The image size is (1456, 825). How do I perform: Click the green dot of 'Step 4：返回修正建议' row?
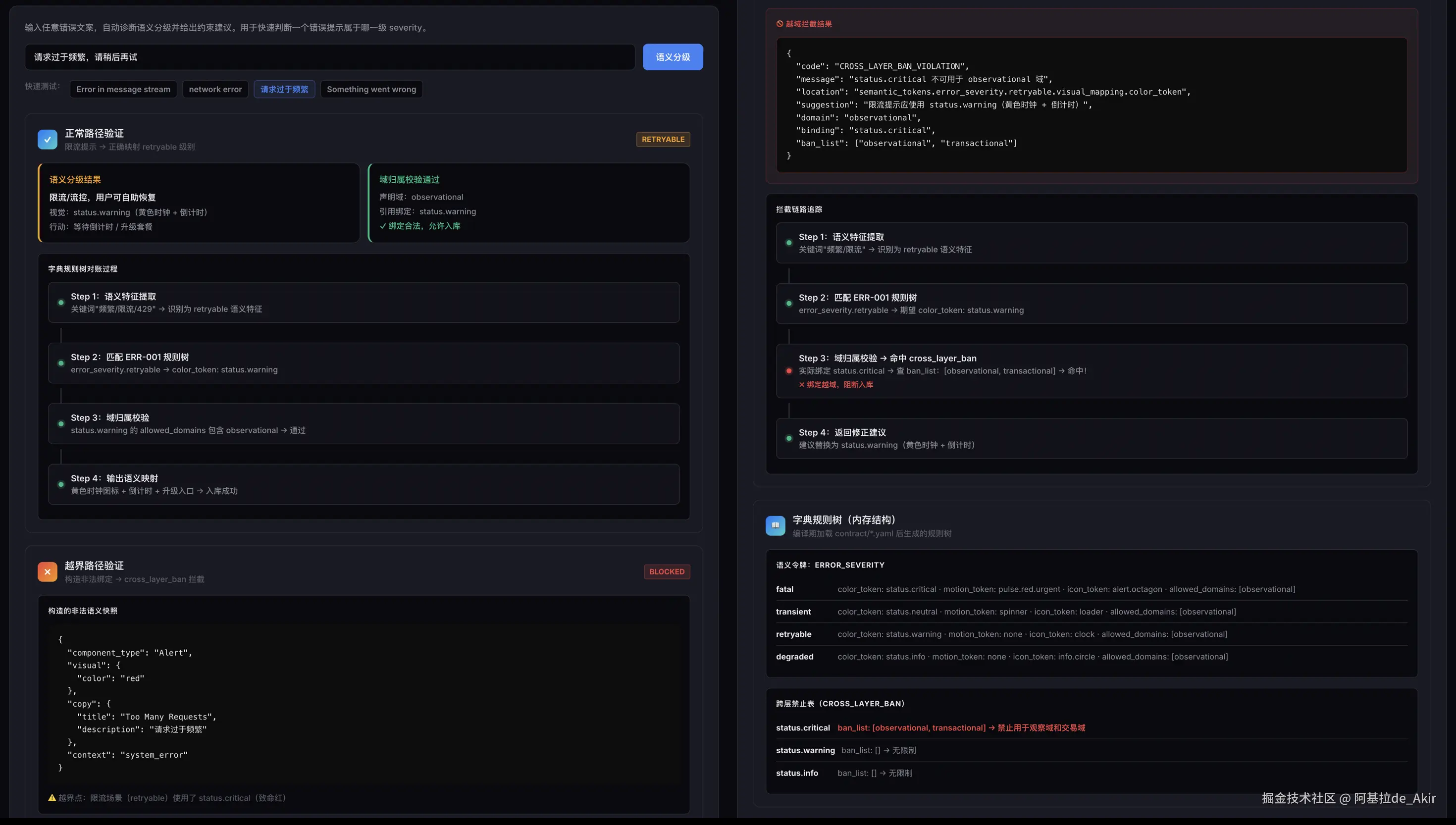pyautogui.click(x=788, y=439)
